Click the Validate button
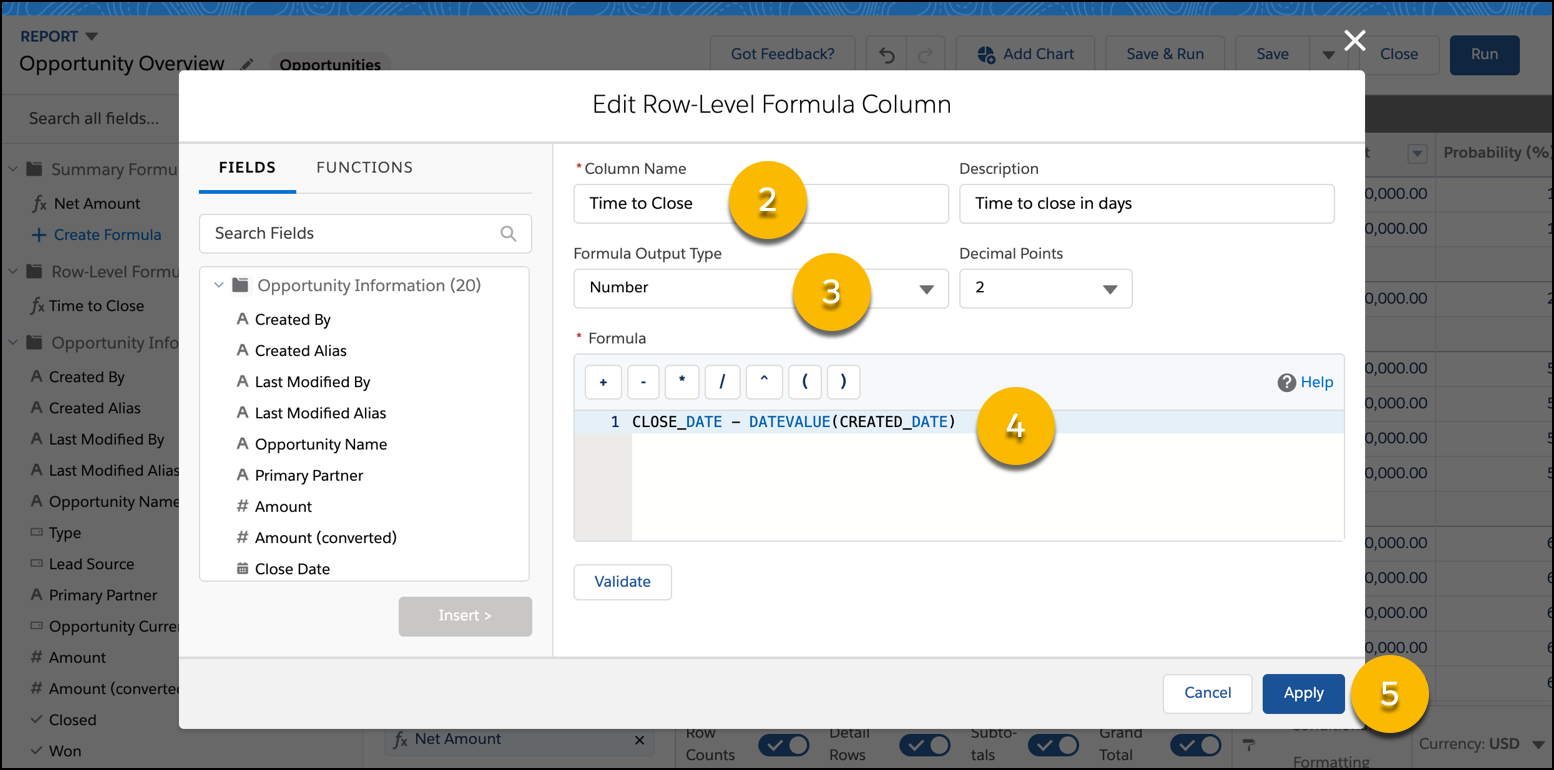The image size is (1554, 770). (622, 582)
